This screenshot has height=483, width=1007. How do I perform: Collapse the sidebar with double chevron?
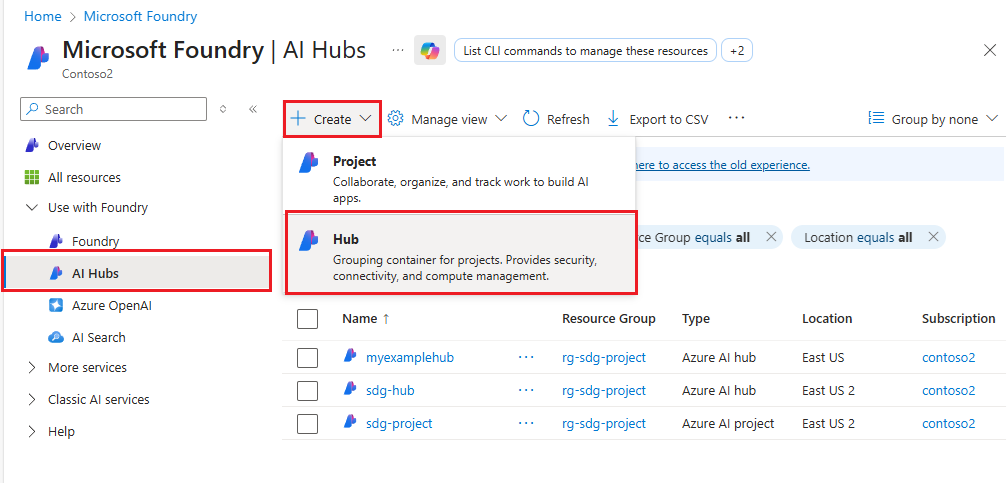pos(253,109)
